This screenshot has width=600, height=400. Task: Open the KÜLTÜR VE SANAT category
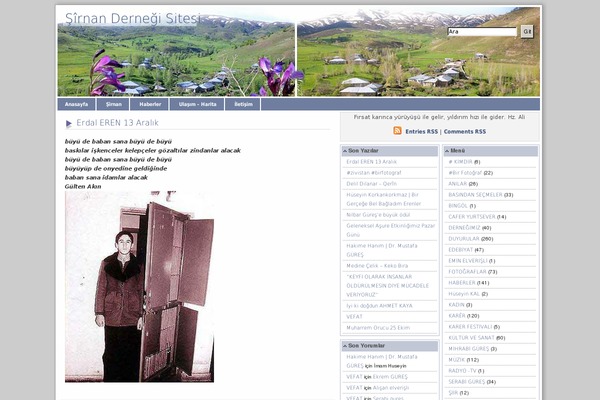click(471, 338)
